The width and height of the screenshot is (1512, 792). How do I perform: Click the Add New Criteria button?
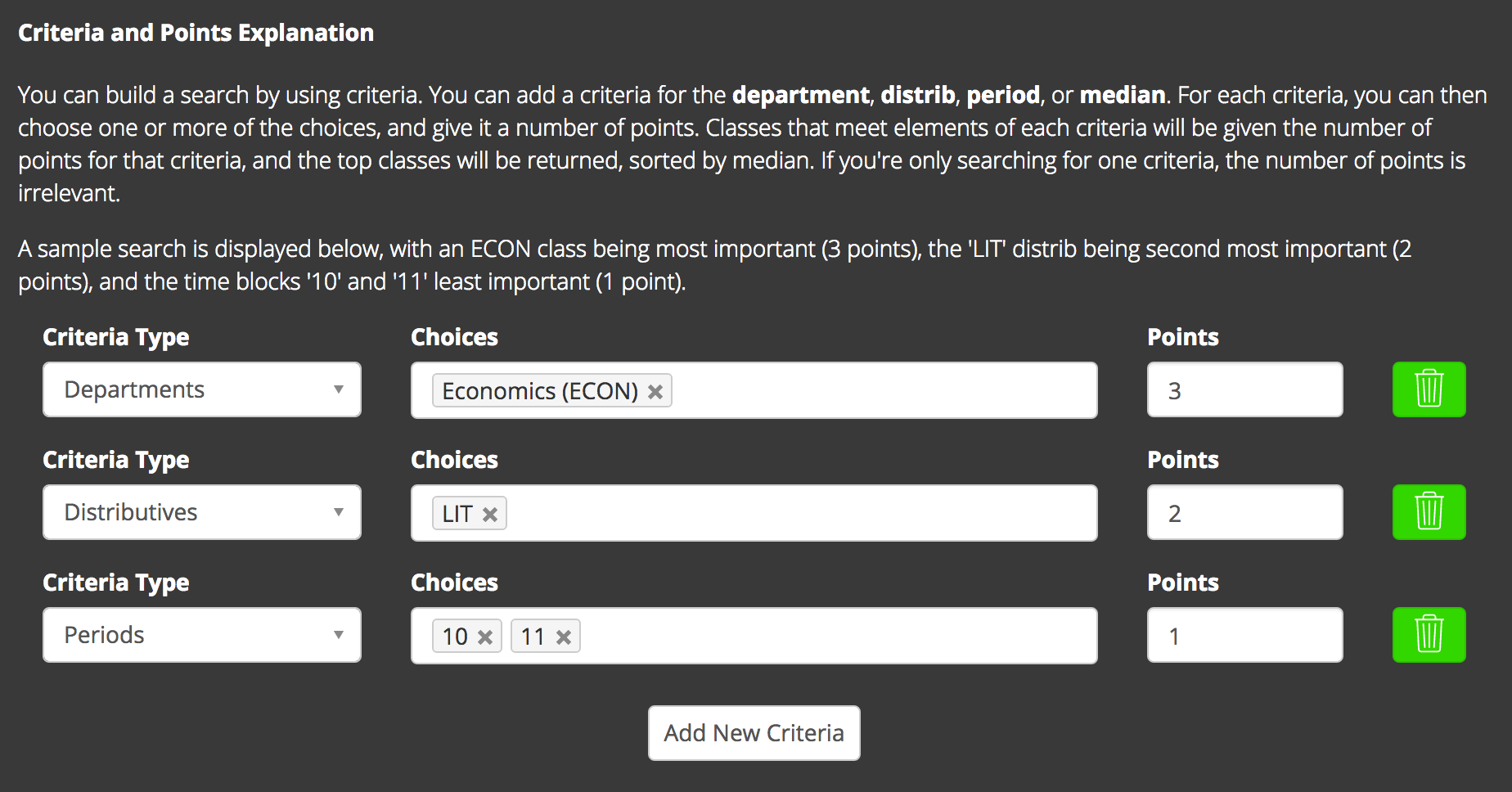point(754,733)
